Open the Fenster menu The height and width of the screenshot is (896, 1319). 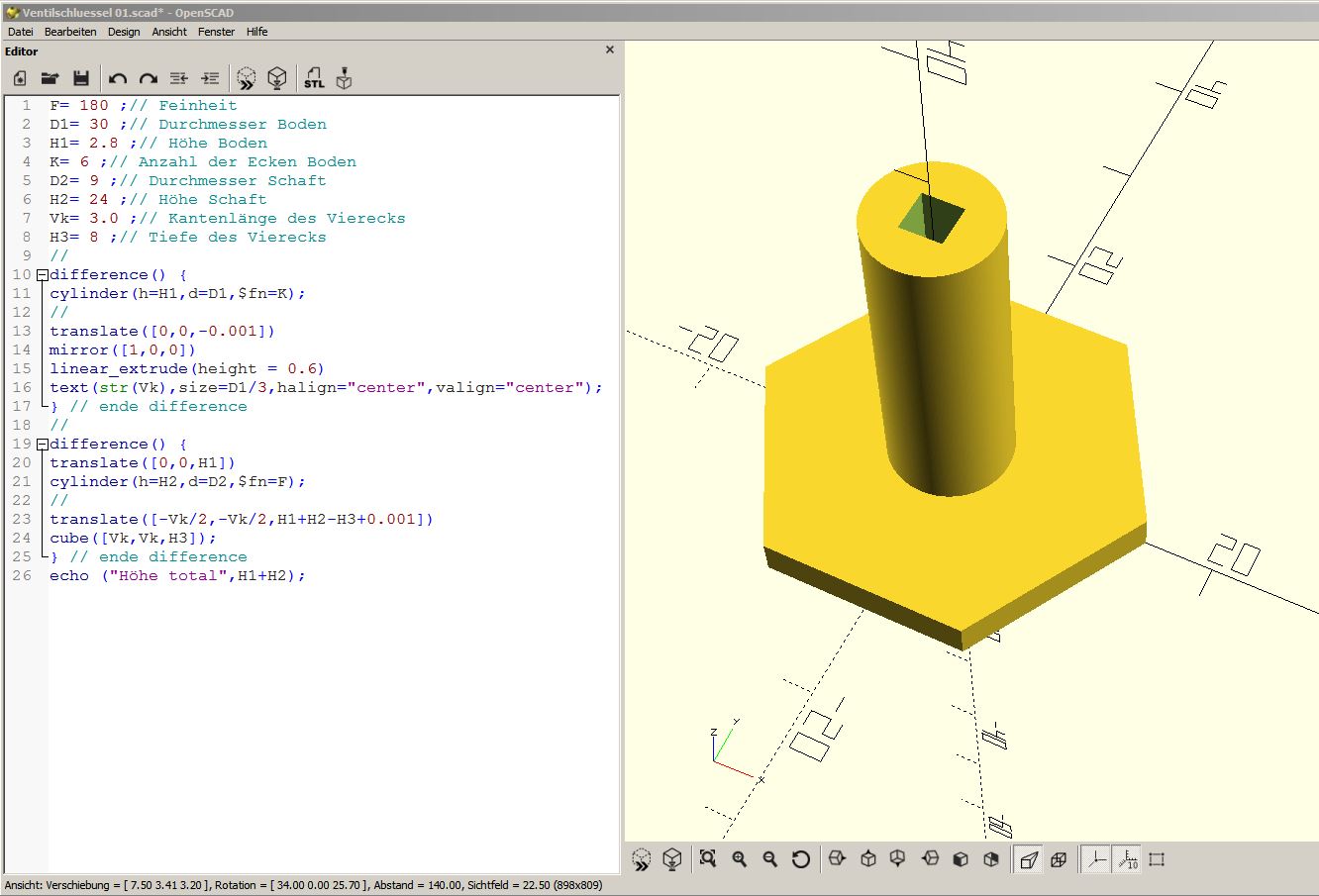point(216,32)
